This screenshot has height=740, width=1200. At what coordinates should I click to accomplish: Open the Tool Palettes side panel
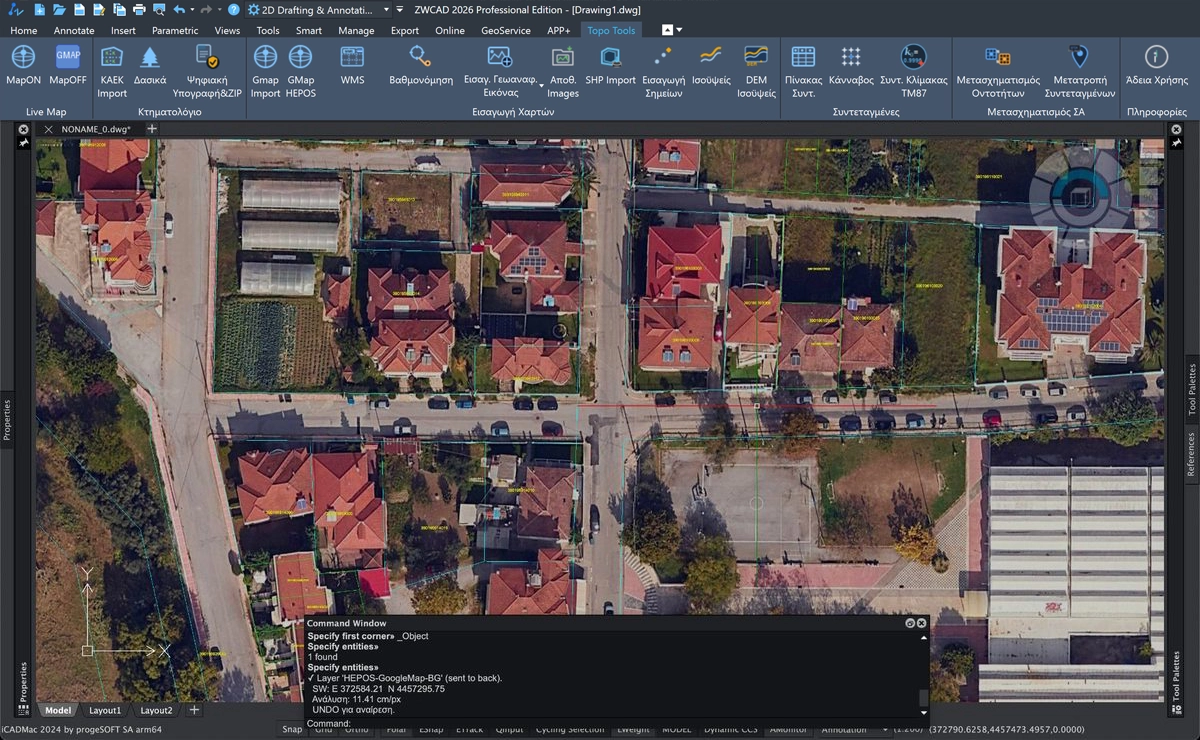(1192, 390)
